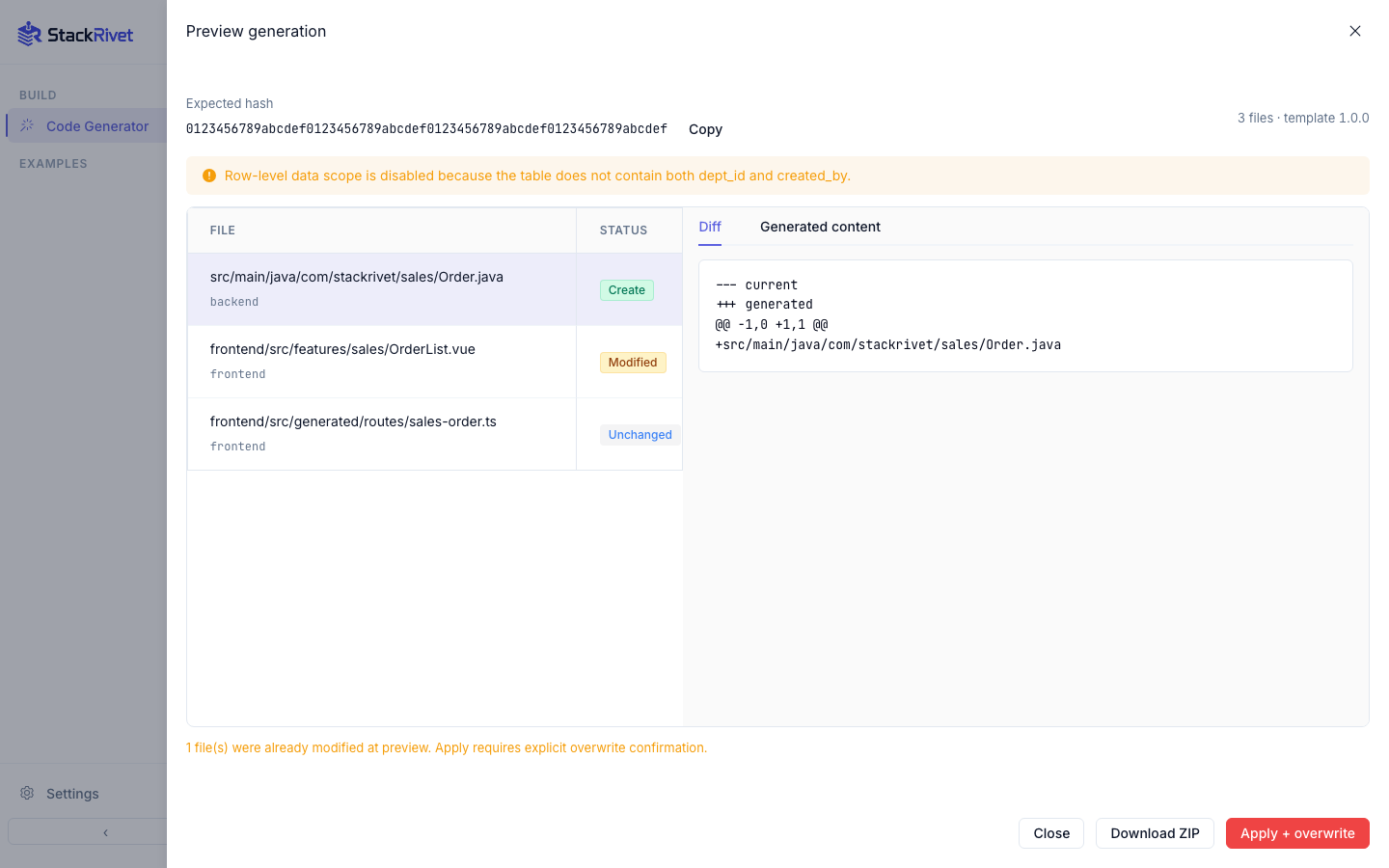
Task: Click the Create status badge
Action: tap(627, 290)
